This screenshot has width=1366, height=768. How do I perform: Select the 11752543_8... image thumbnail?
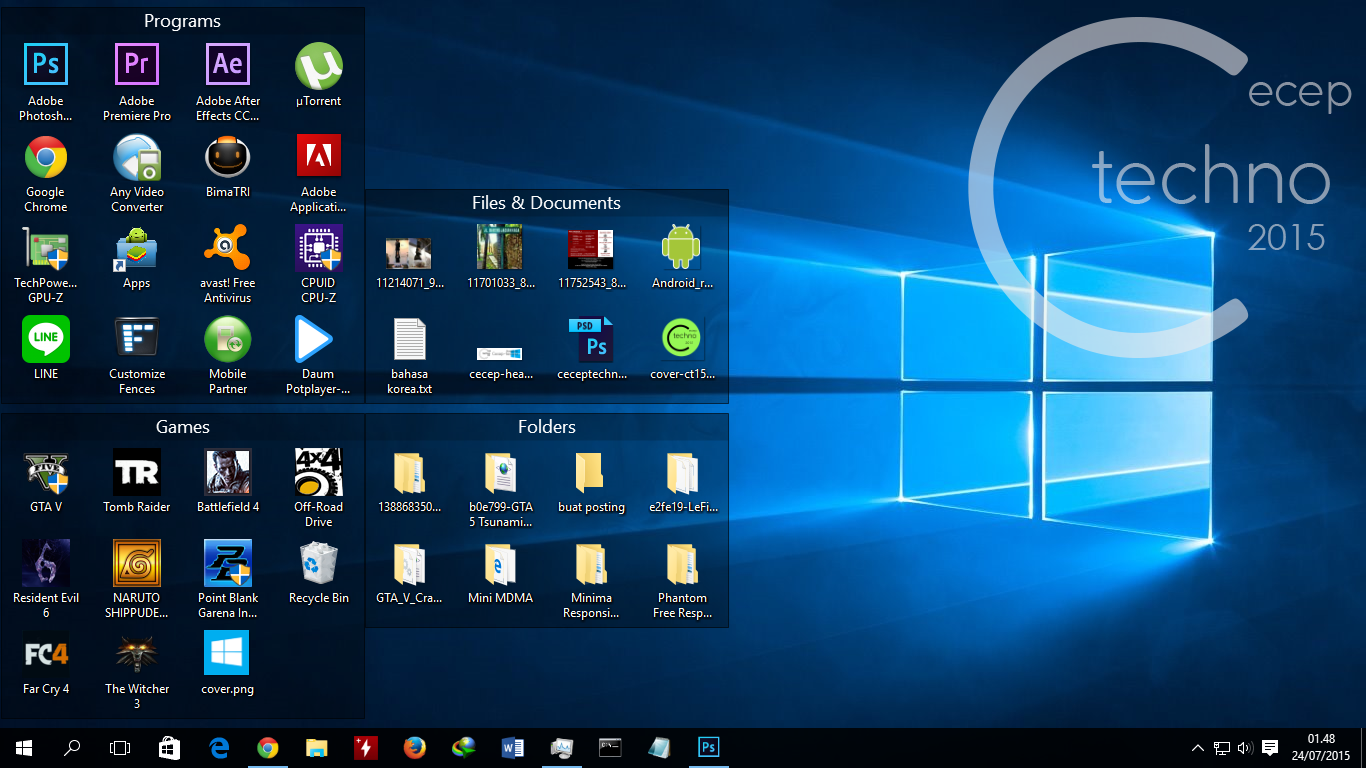(x=591, y=249)
